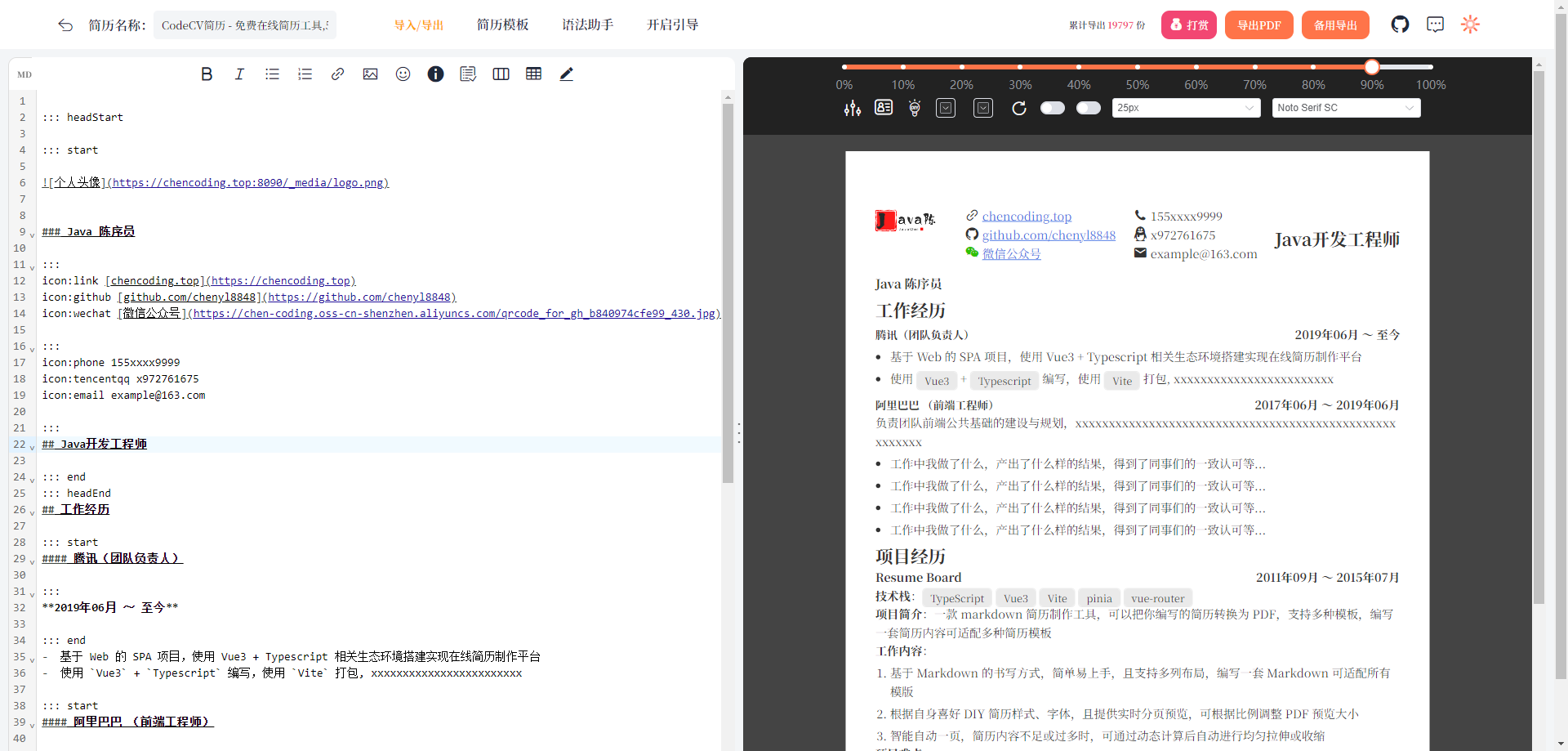
Task: Collapse the fold arrow at line 22
Action: tap(32, 447)
